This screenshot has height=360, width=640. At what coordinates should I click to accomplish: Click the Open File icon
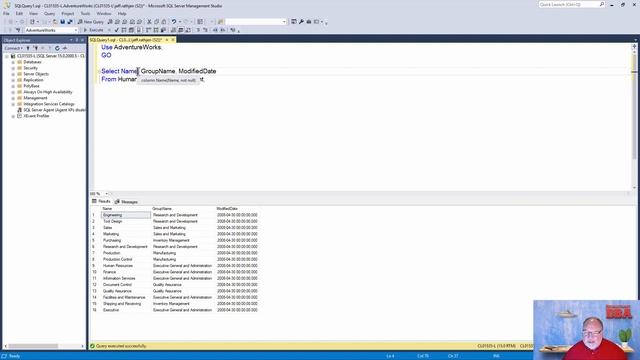pyautogui.click(x=55, y=22)
